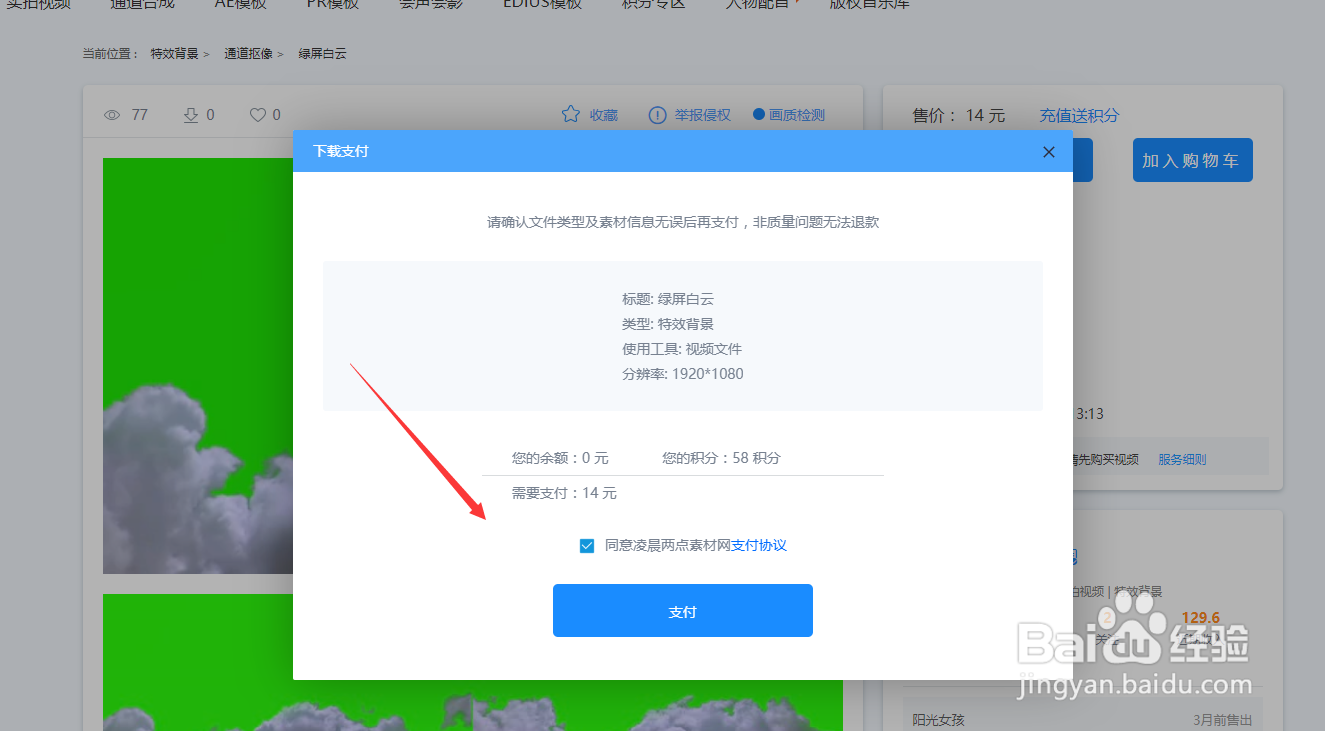Screen dimensions: 1325x731
Task: Click the download count icon
Action: click(191, 115)
